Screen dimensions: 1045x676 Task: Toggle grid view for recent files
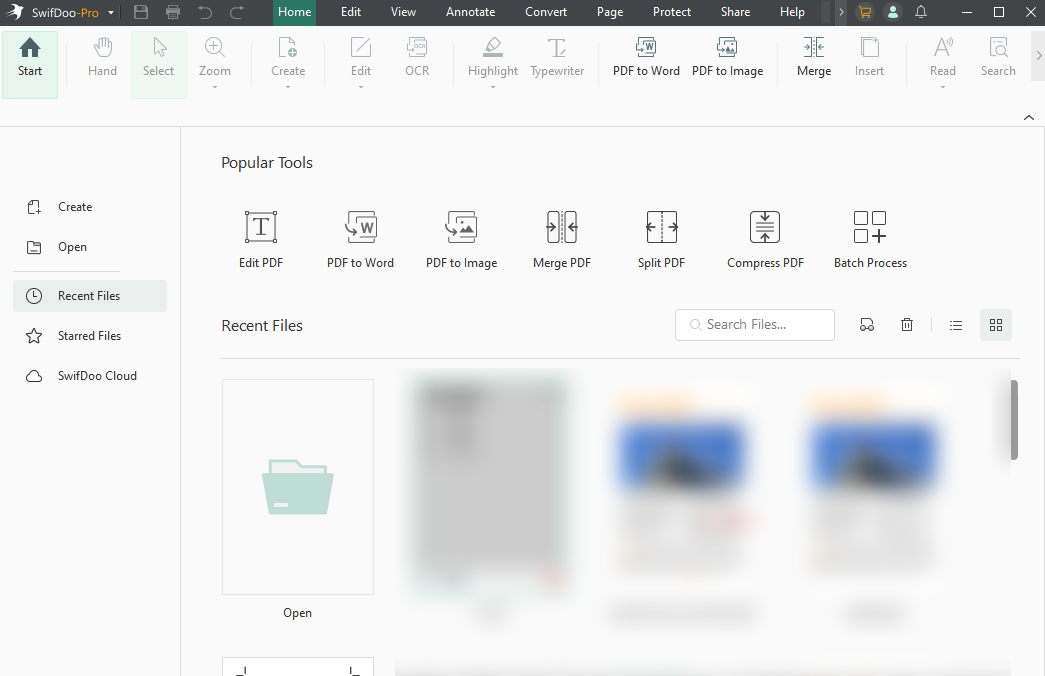click(x=995, y=324)
